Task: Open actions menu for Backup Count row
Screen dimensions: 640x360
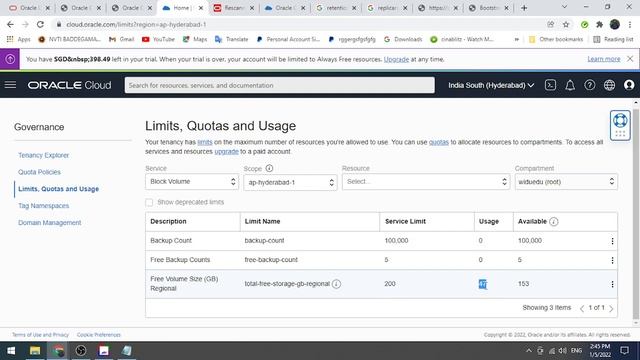Action: [612, 241]
